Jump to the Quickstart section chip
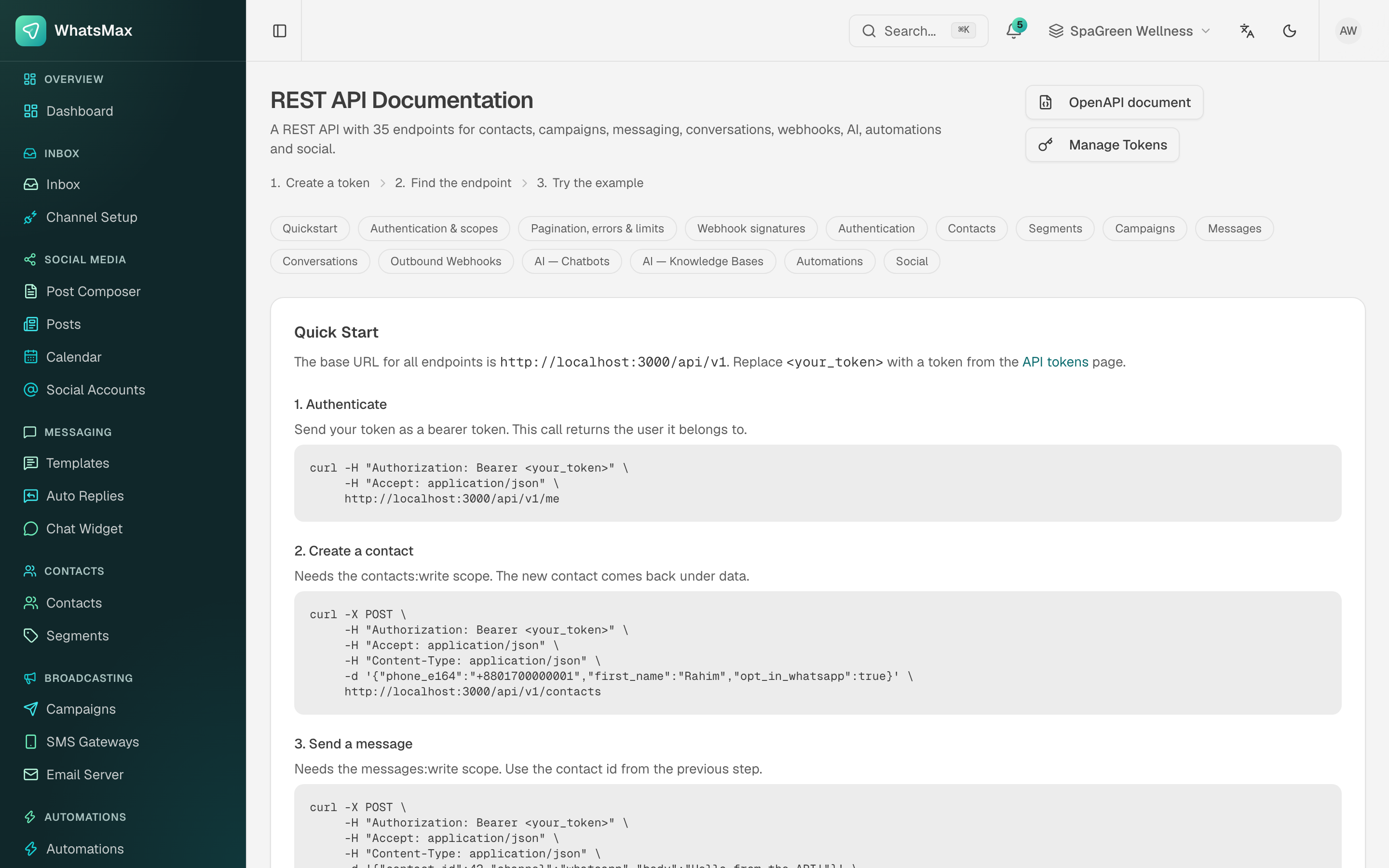This screenshot has height=868, width=1389. [x=310, y=229]
